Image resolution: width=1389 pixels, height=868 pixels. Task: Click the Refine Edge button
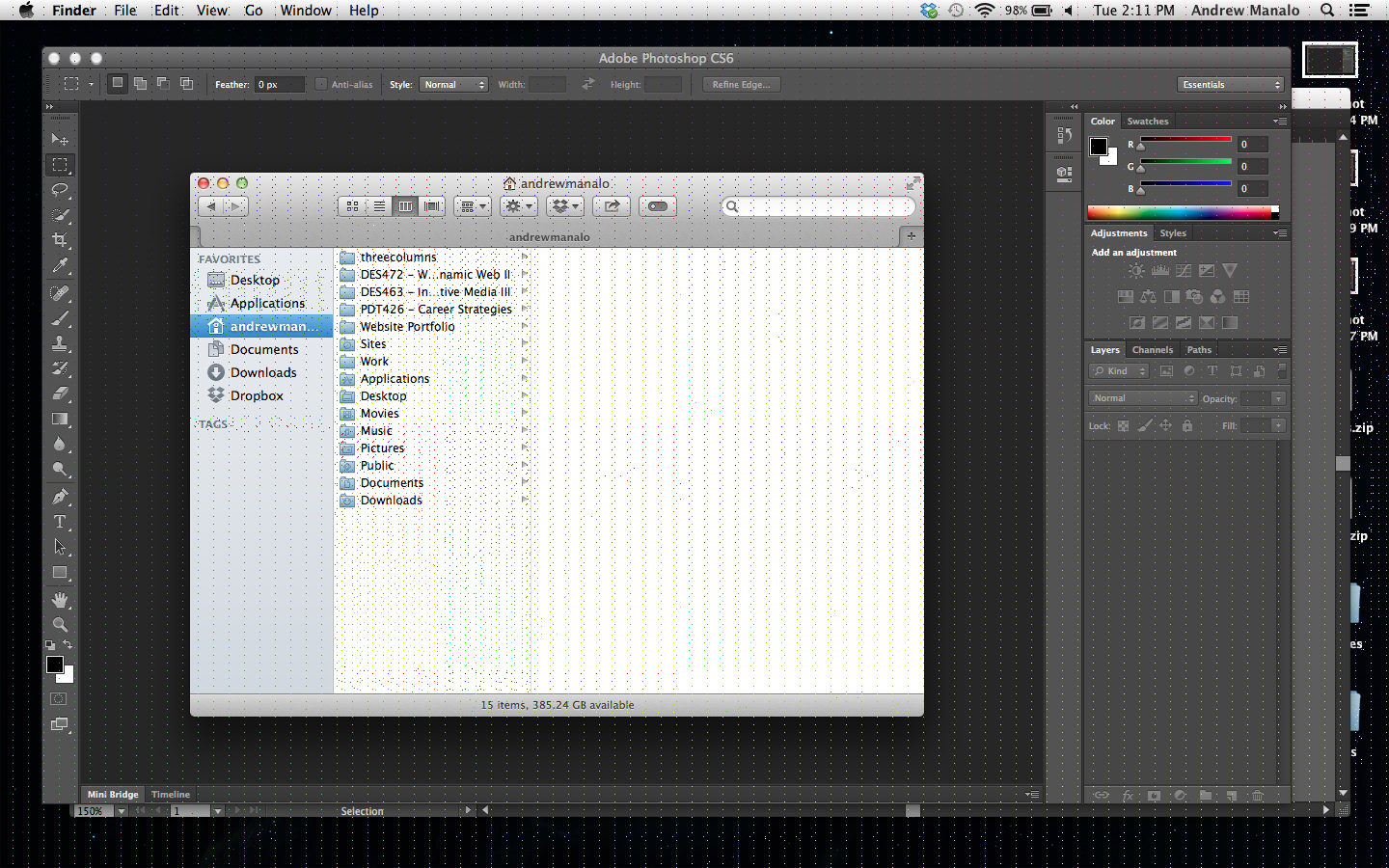click(x=741, y=85)
